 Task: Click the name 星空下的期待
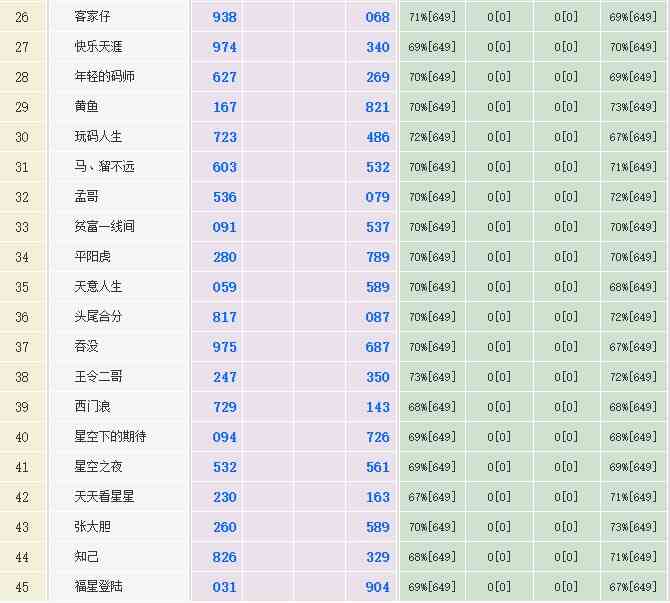[111, 437]
